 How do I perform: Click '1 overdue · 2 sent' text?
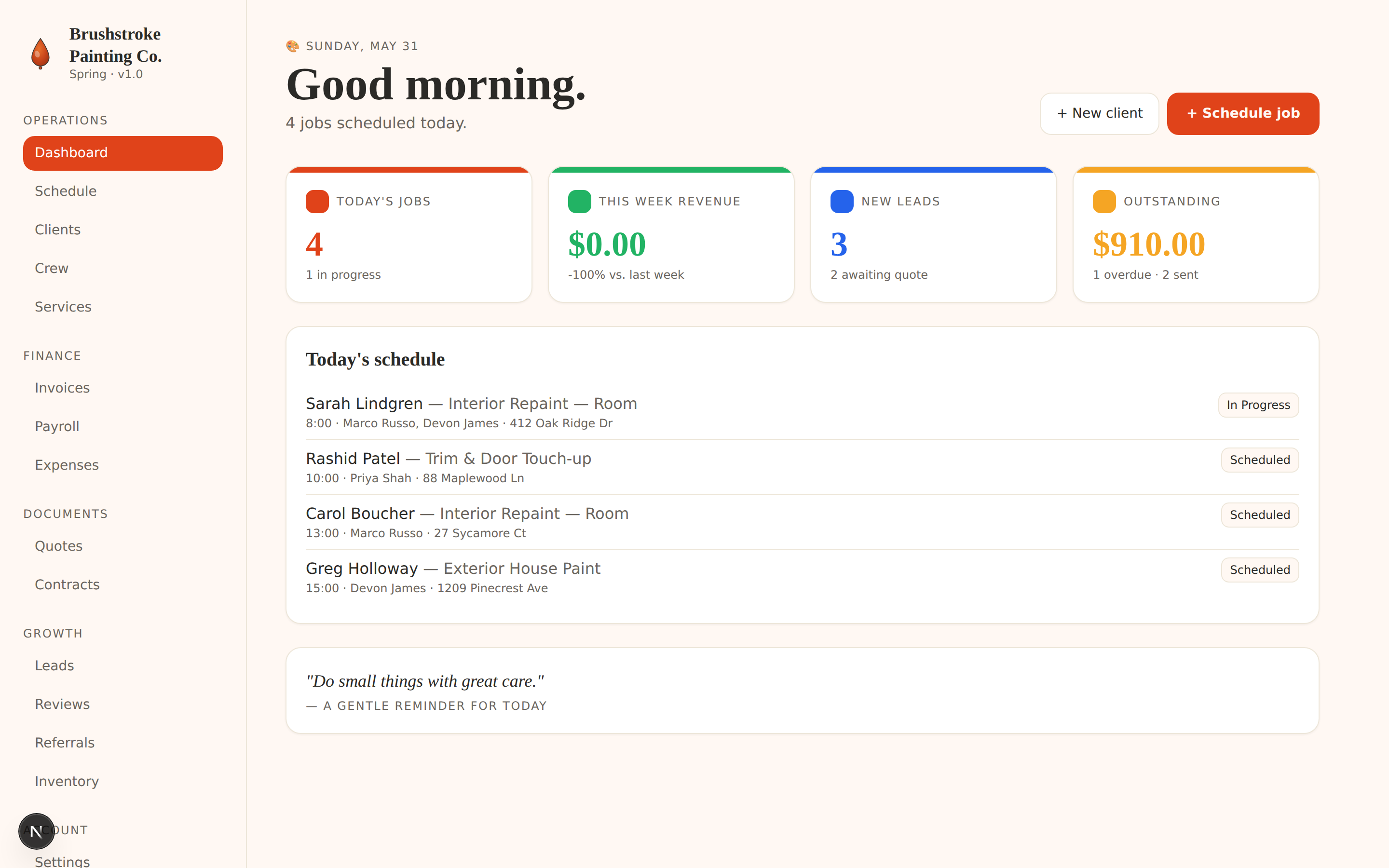pos(1145,275)
